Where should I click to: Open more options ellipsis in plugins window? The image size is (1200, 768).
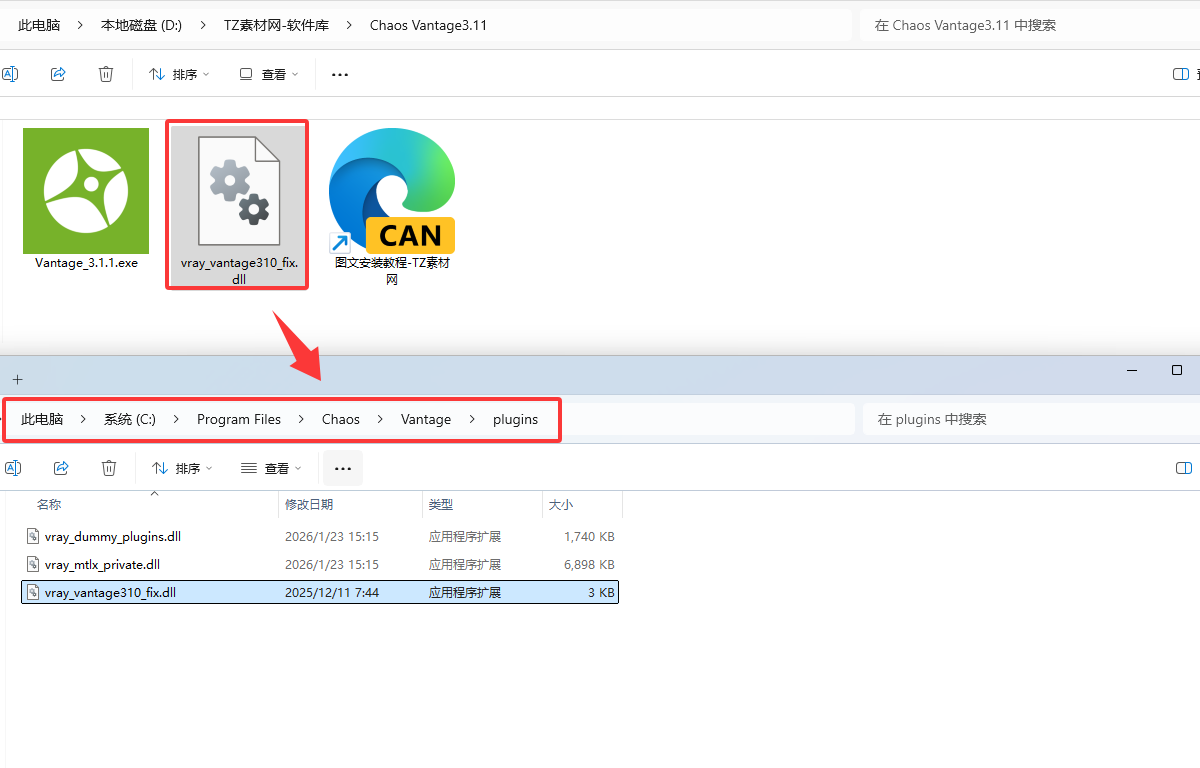[343, 468]
